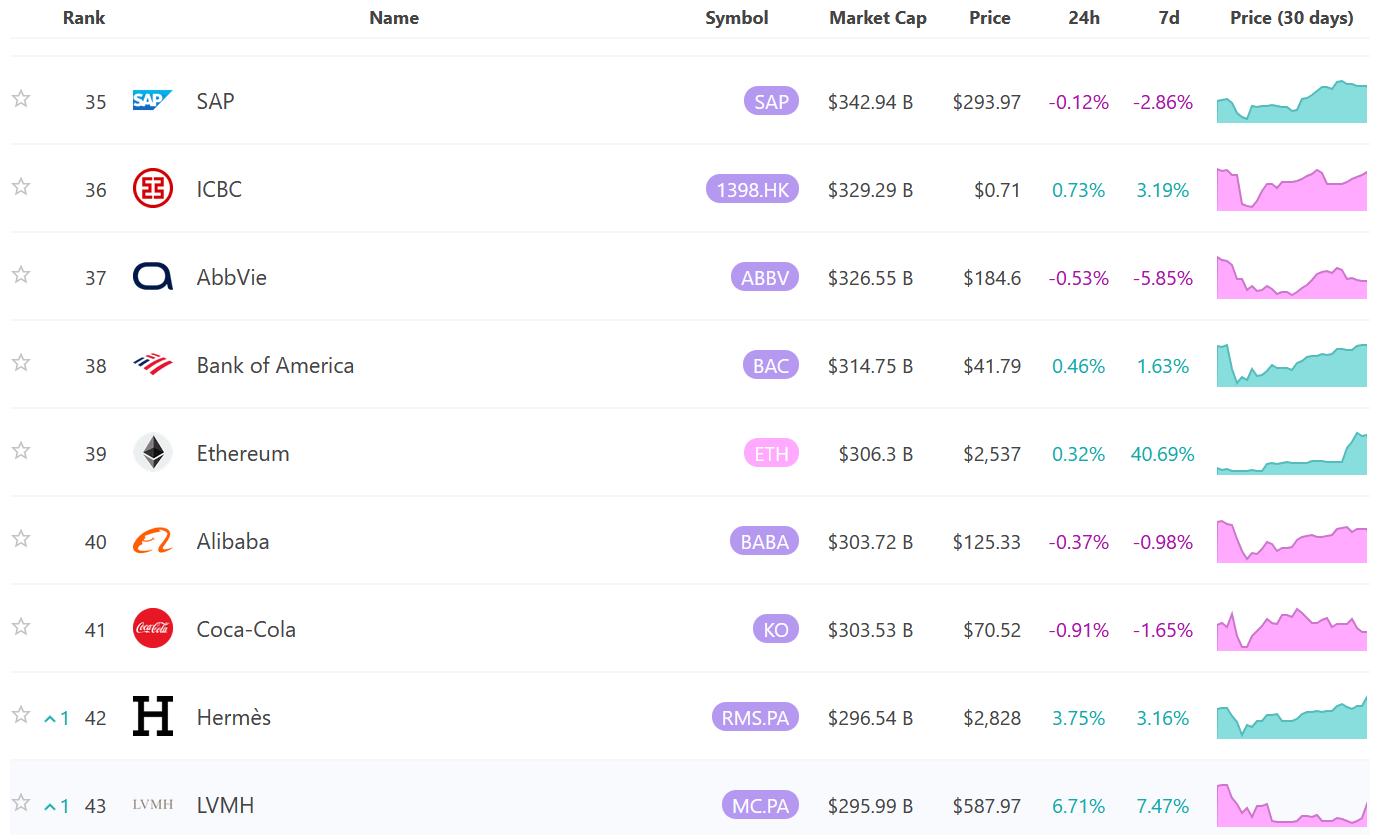Click the Bank of America logo

(152, 364)
